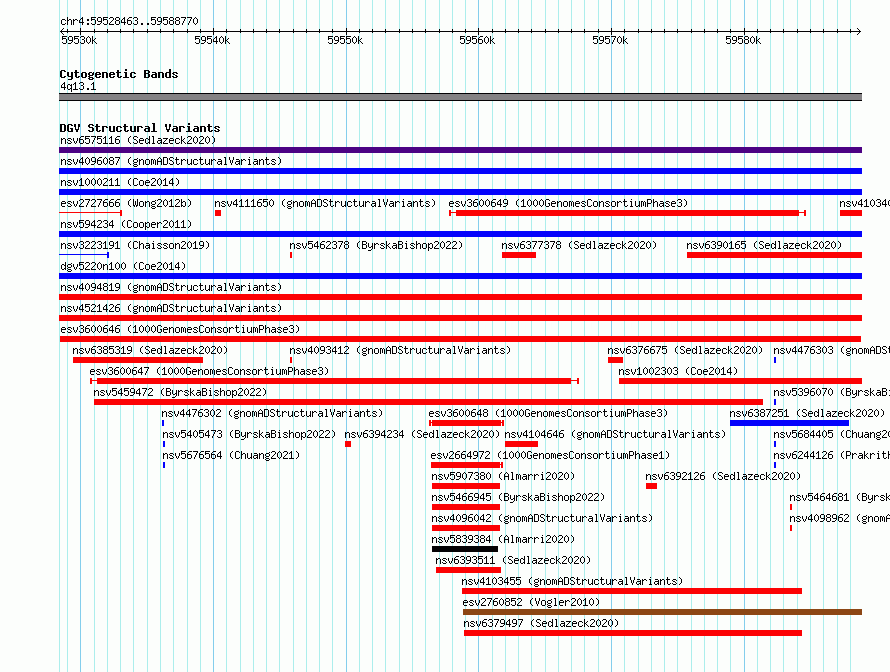Viewport: 890px width, 672px height.
Task: Click nsv4476302 (gnomADStructuralVariants) label
Action: point(272,413)
